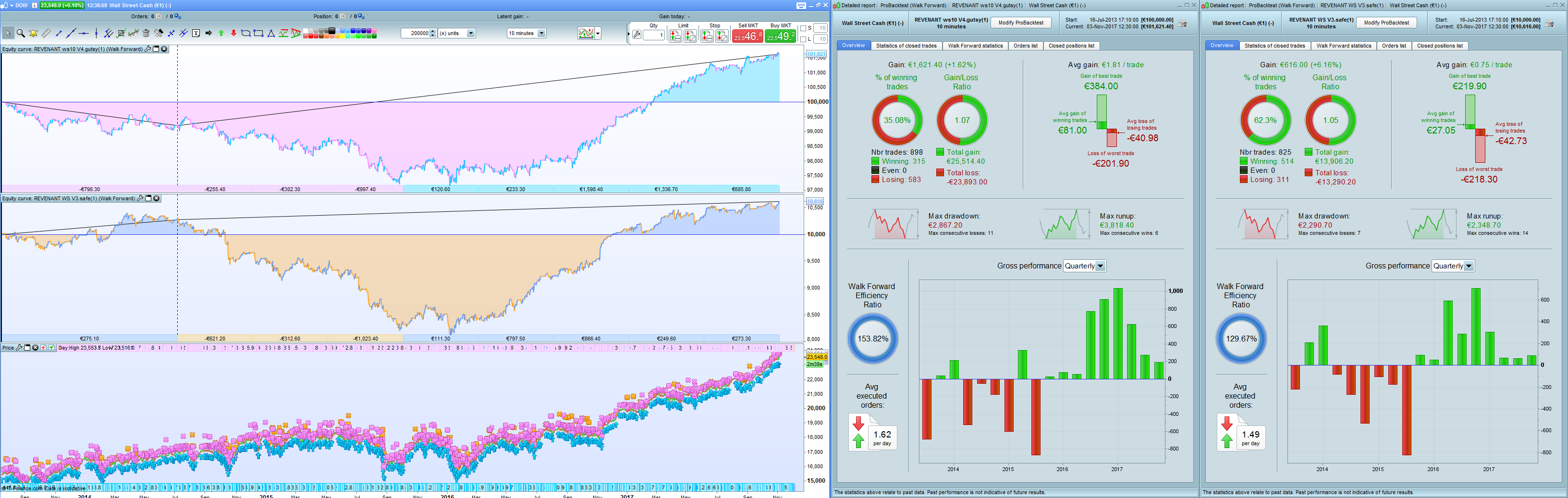Switch to Orders list tab, ws10 report
The width and height of the screenshot is (1568, 498).
[x=1026, y=46]
